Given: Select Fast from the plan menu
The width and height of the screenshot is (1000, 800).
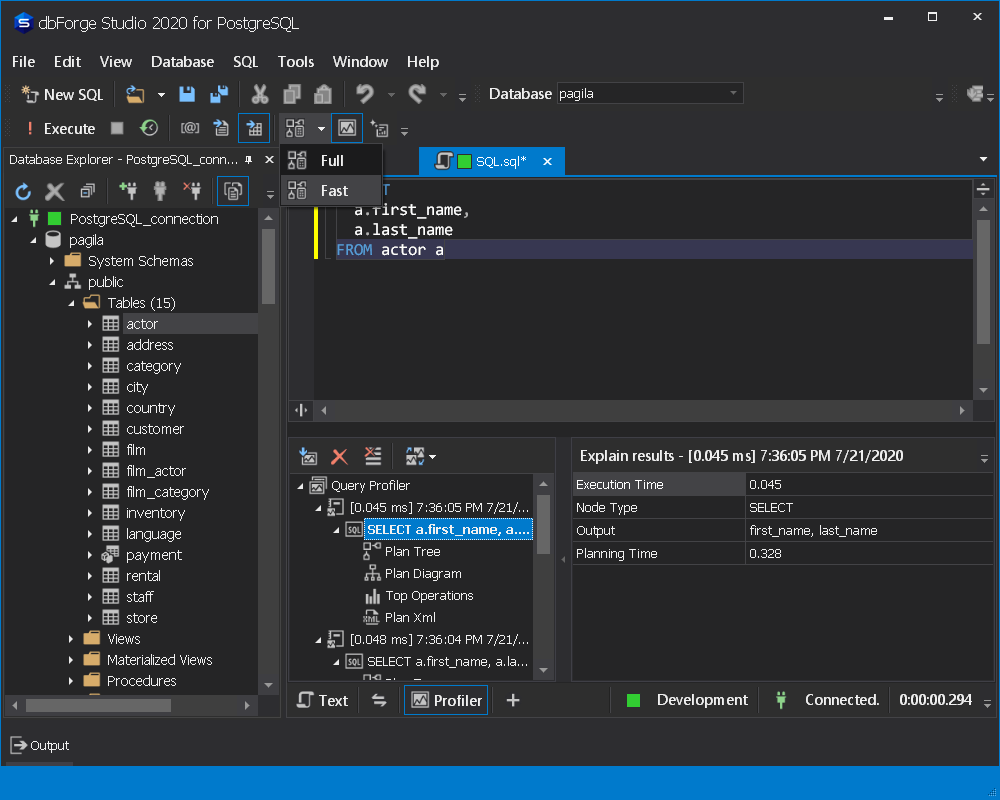Looking at the screenshot, I should tap(331, 191).
